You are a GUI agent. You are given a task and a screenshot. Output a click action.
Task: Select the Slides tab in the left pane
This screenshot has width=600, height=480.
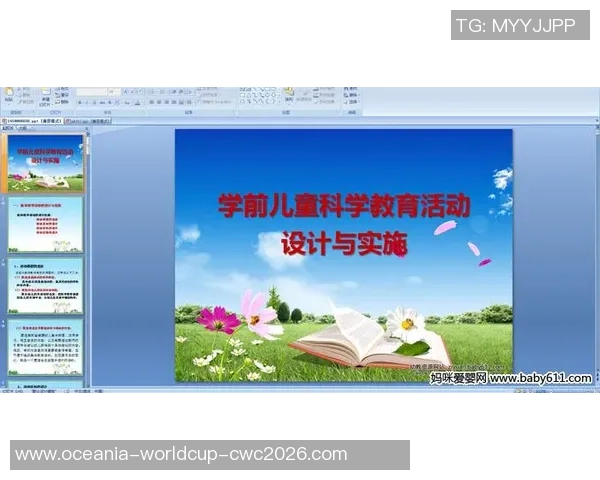pyautogui.click(x=7, y=128)
